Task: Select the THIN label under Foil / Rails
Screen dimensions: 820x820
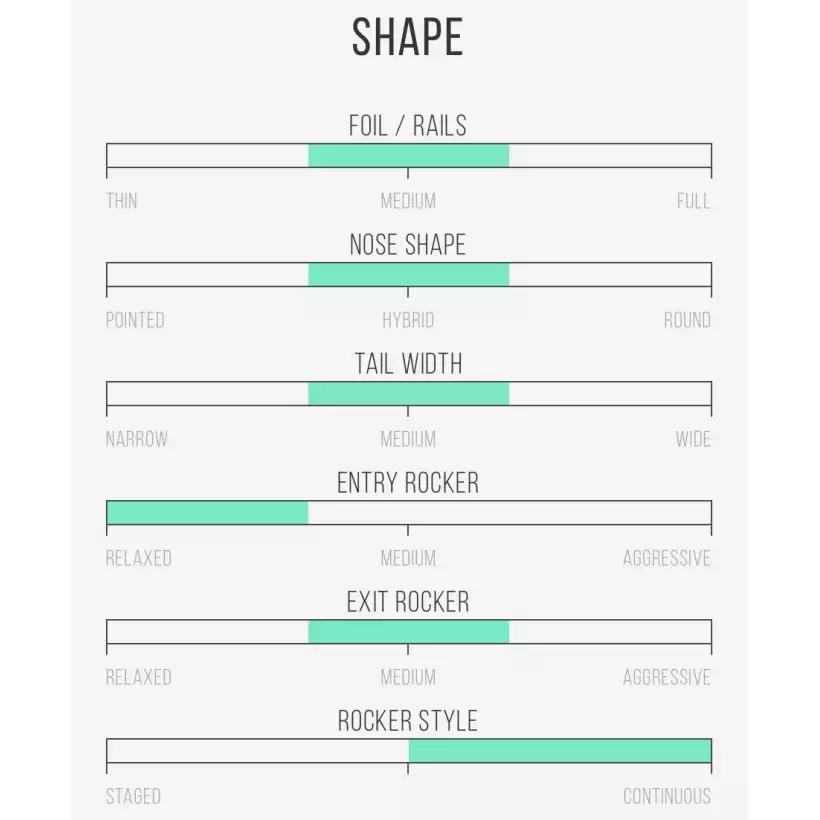Action: pyautogui.click(x=122, y=201)
